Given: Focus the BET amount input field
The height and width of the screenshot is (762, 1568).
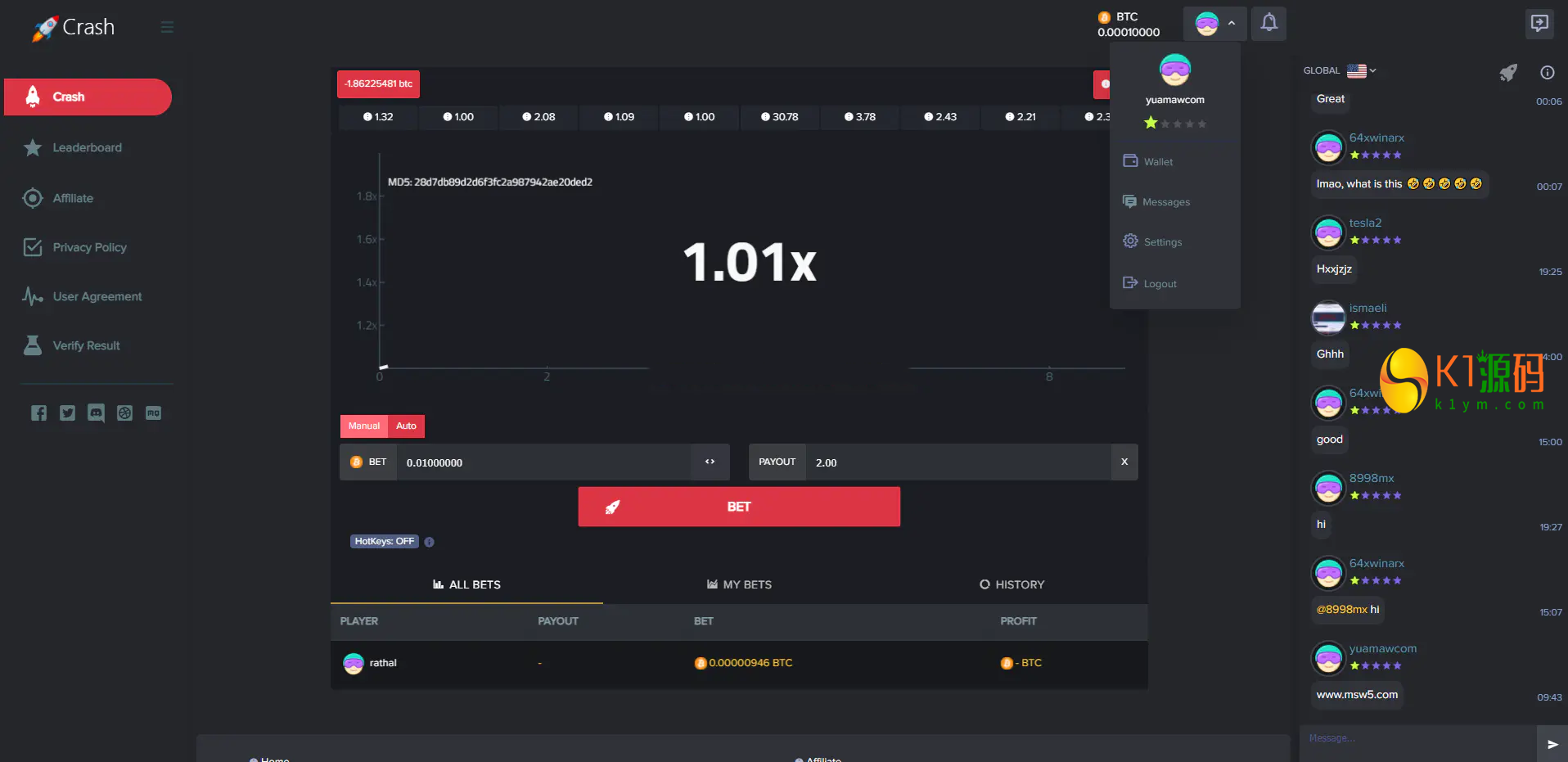Looking at the screenshot, I should coord(543,462).
